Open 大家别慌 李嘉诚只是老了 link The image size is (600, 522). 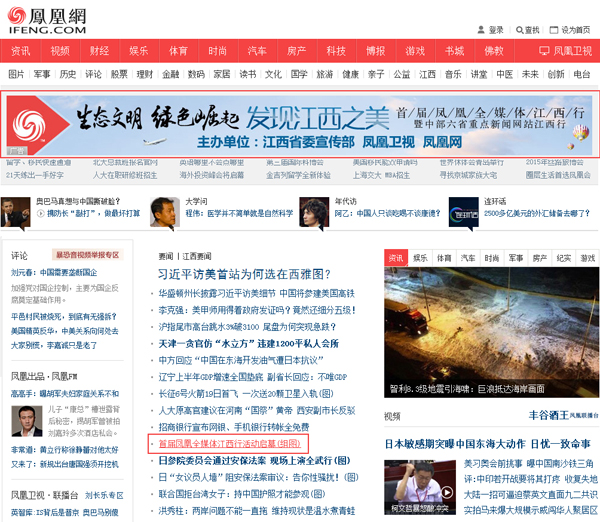coord(54,345)
